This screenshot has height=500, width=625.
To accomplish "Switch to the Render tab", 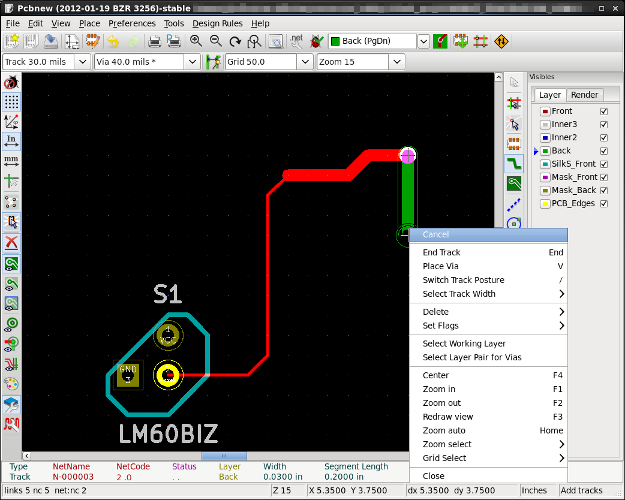I will [x=584, y=95].
